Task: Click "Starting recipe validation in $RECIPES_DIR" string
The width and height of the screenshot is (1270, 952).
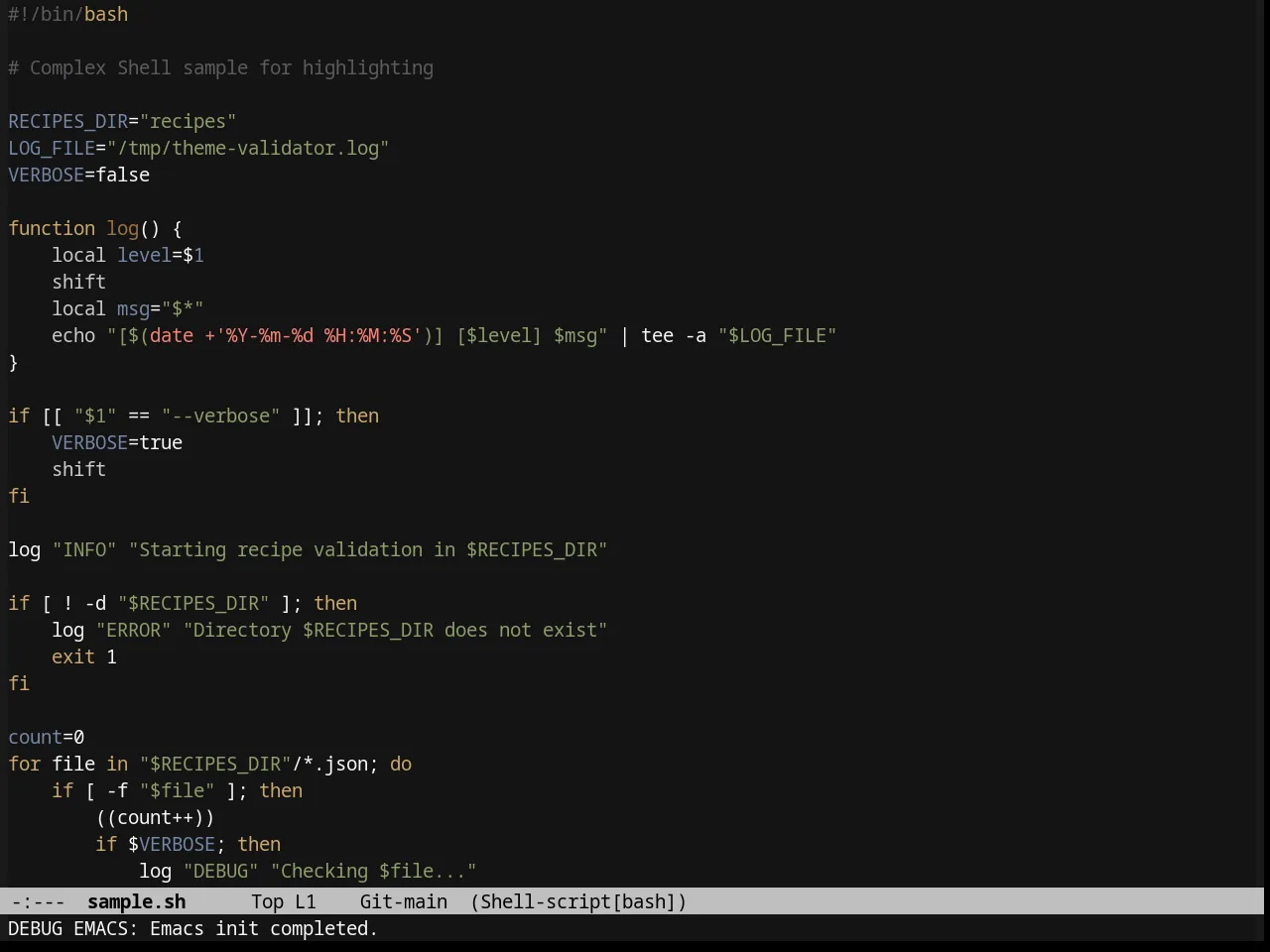Action: 368,549
